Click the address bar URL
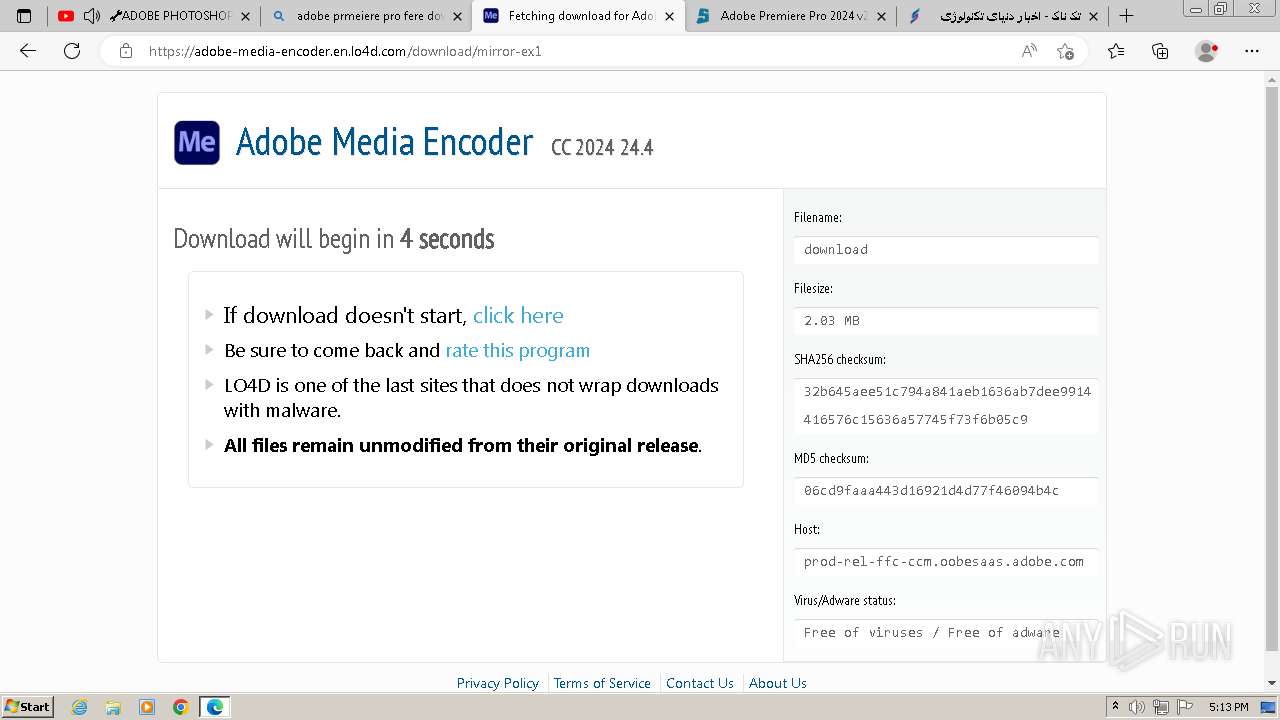This screenshot has width=1280, height=720. point(345,51)
